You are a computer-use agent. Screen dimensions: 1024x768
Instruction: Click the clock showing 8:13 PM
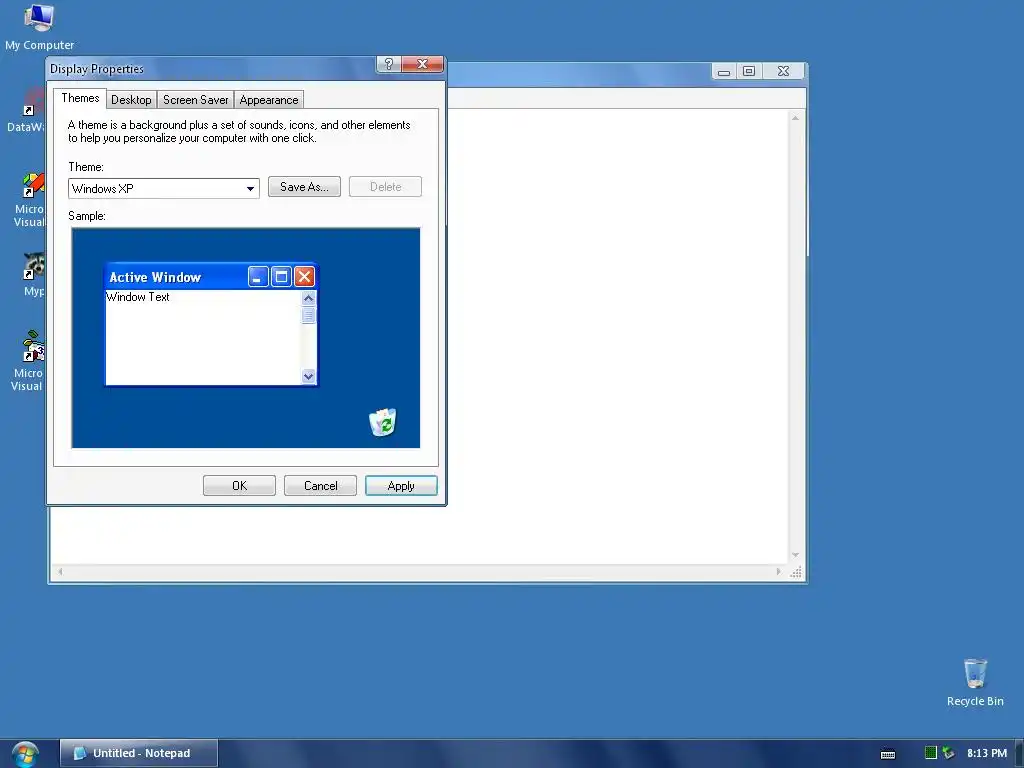(987, 753)
